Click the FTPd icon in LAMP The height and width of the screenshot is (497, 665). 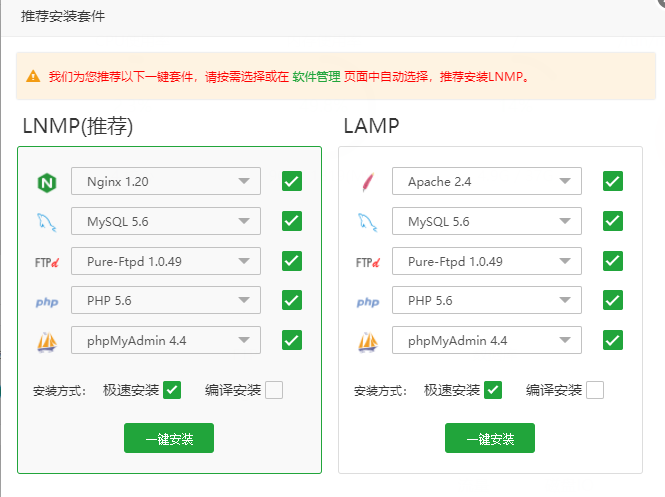(x=368, y=262)
